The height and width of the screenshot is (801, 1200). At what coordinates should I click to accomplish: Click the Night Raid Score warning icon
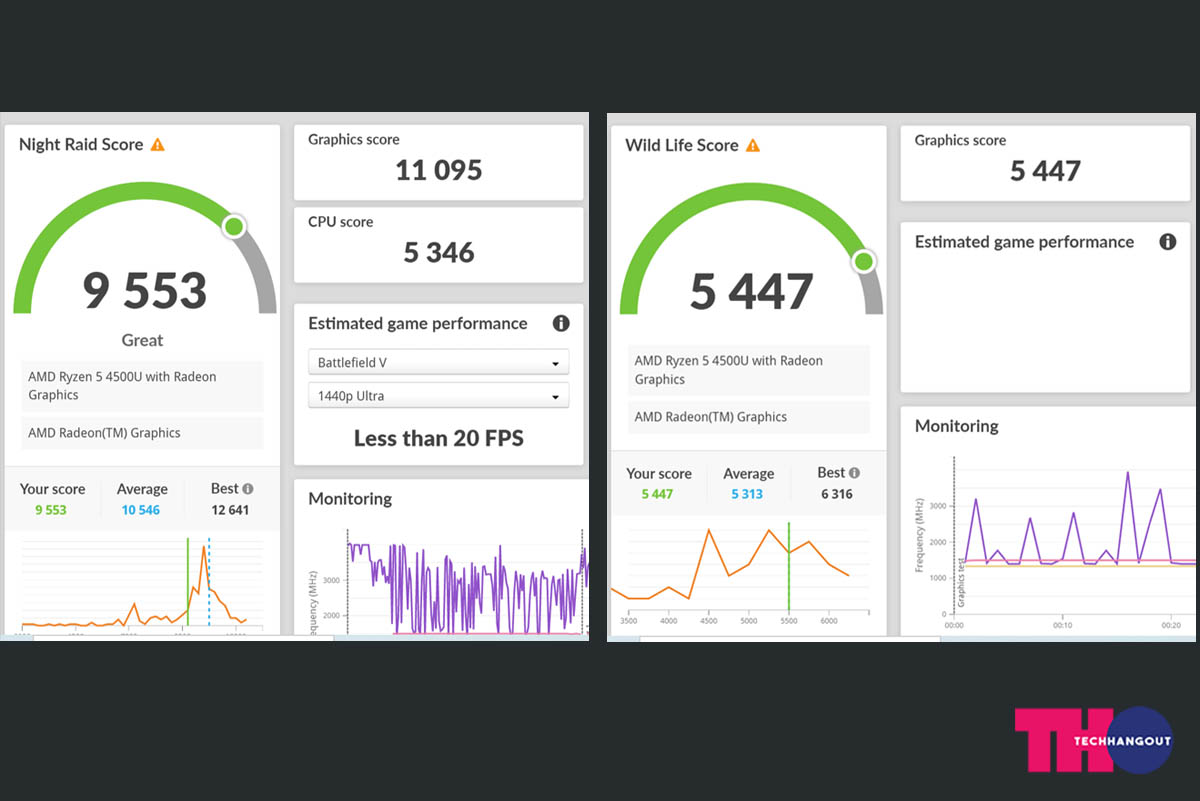pyautogui.click(x=157, y=145)
